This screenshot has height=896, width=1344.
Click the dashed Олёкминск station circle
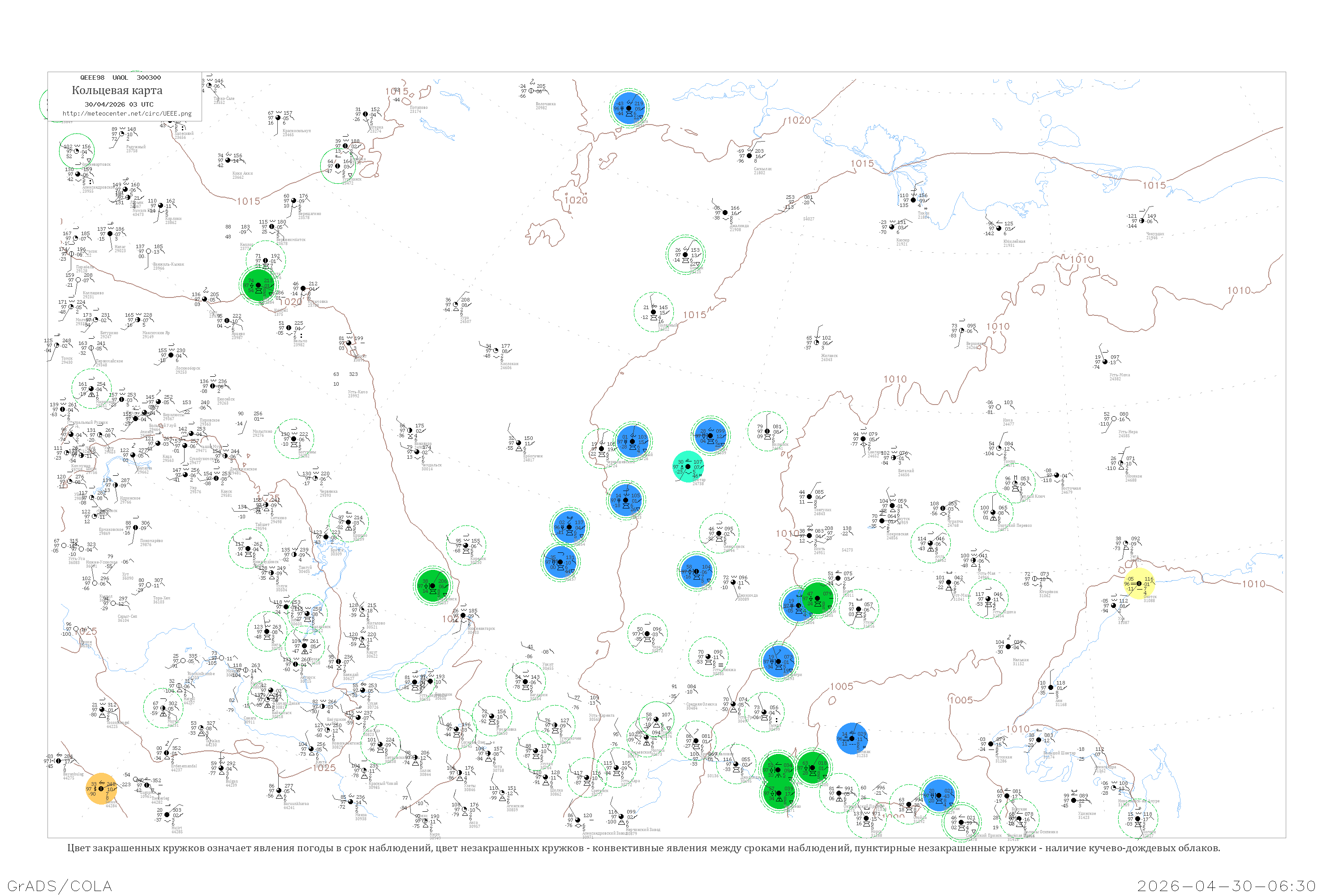point(719,533)
